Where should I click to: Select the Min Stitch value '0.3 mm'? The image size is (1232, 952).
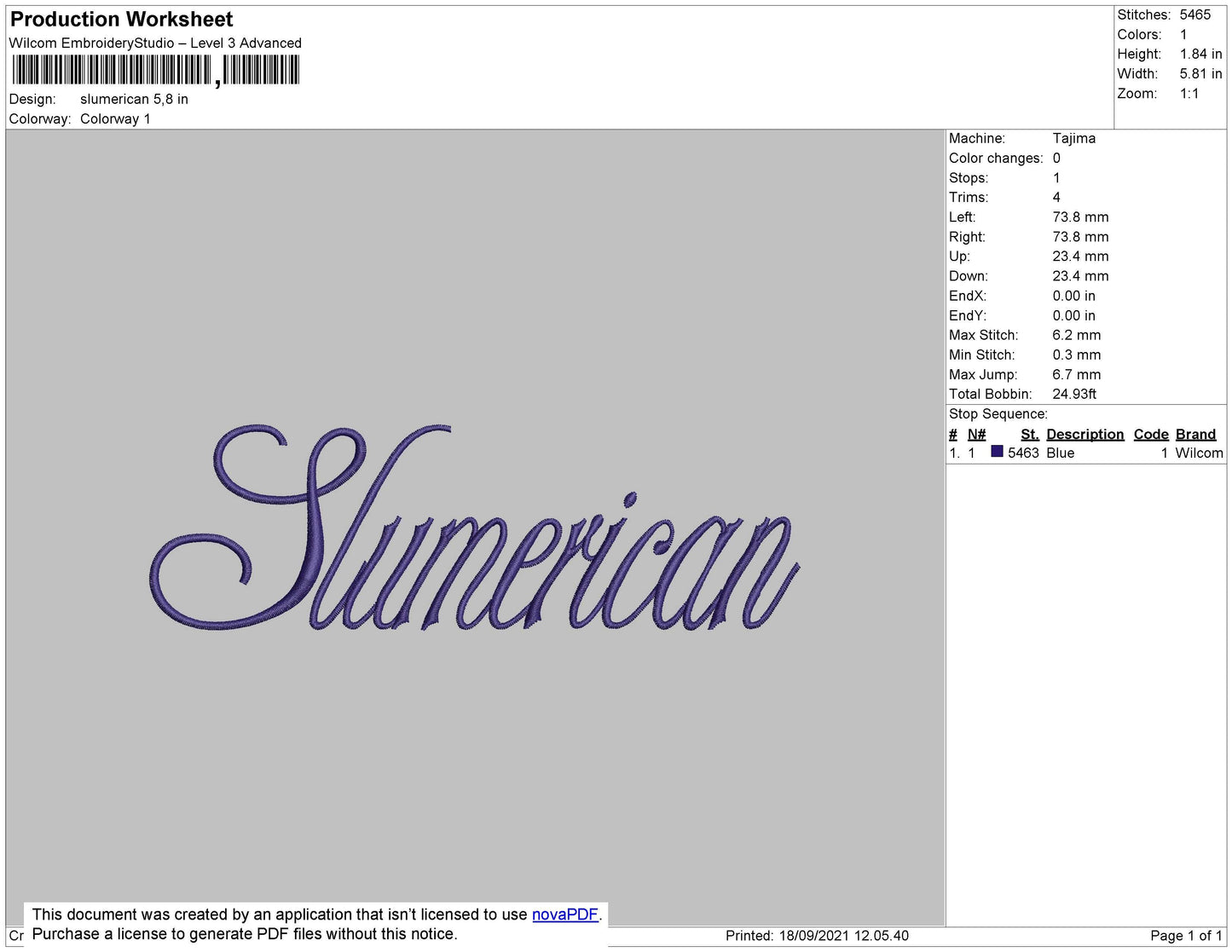(1076, 355)
